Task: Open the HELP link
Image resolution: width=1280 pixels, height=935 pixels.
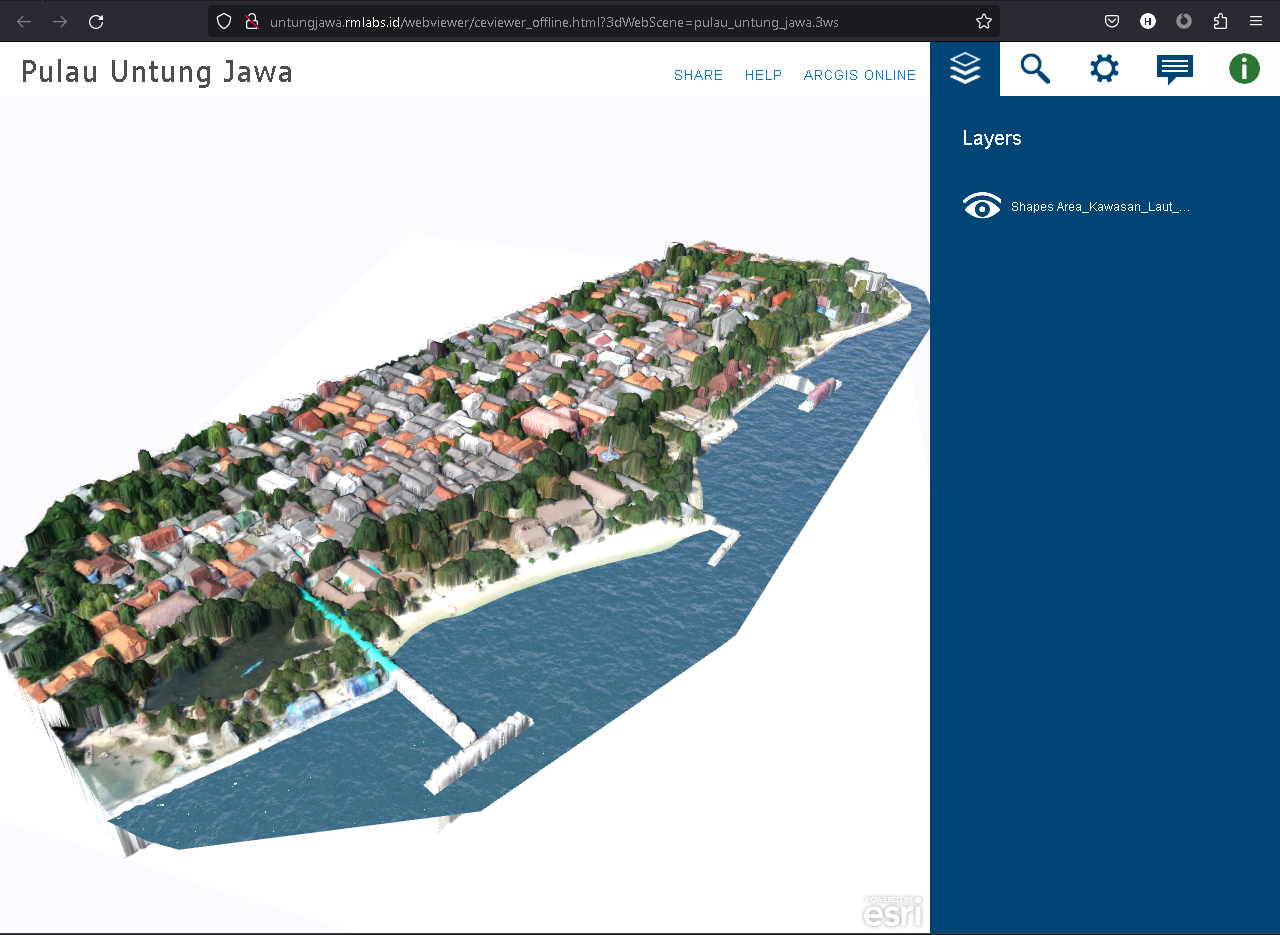Action: 763,75
